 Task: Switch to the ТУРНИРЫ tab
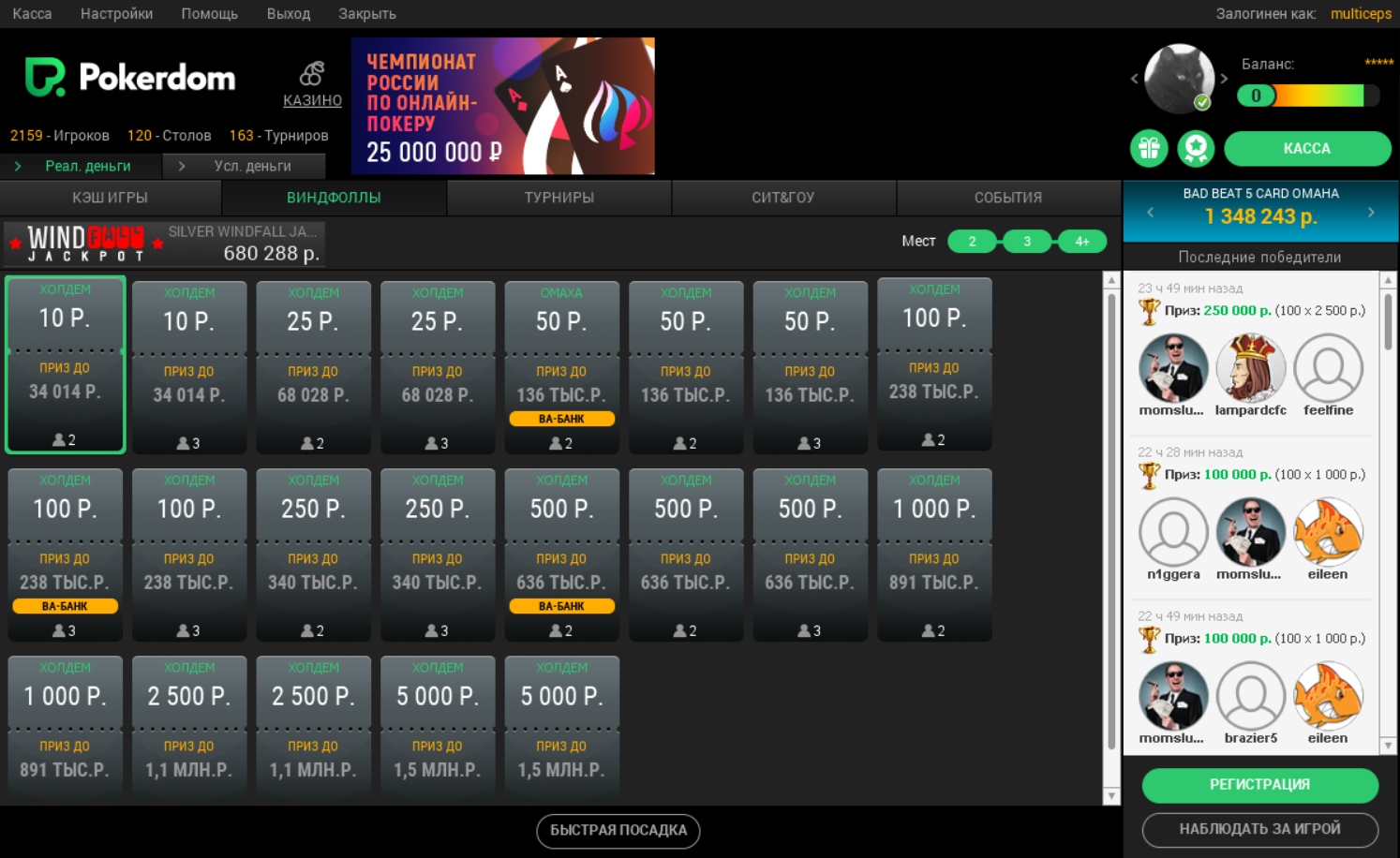click(559, 198)
